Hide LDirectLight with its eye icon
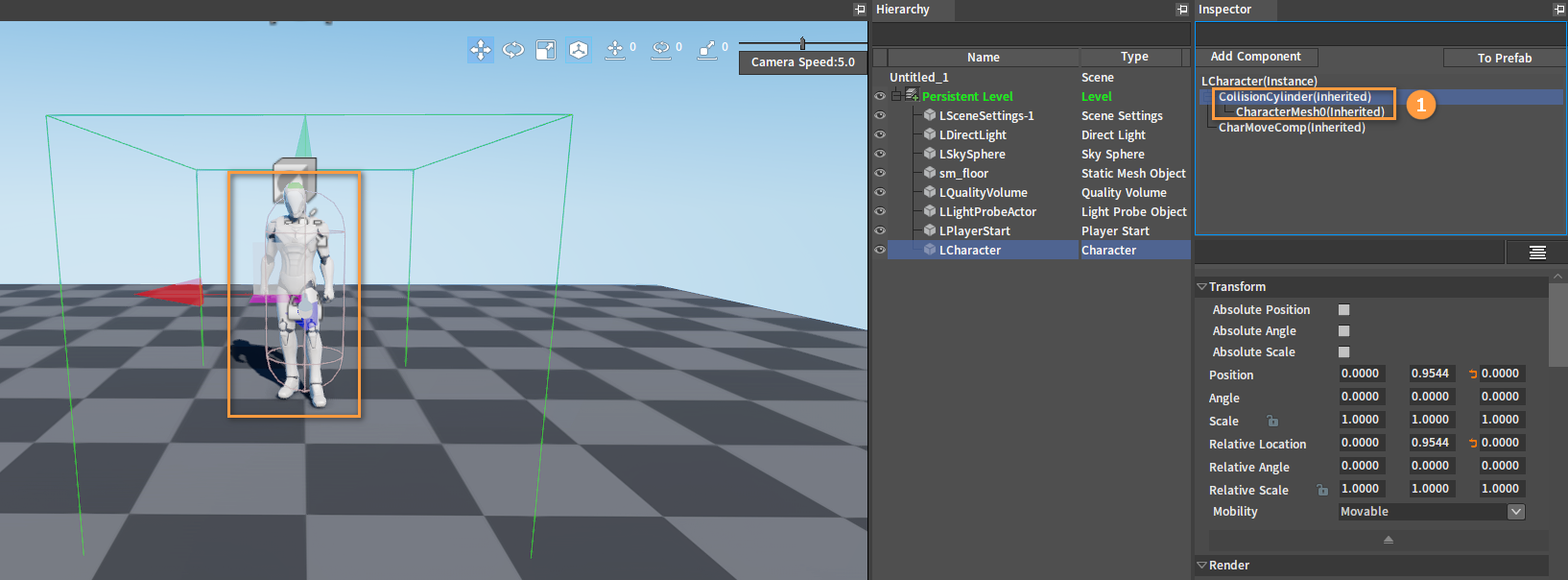Screen dimensions: 1568x580 point(879,134)
